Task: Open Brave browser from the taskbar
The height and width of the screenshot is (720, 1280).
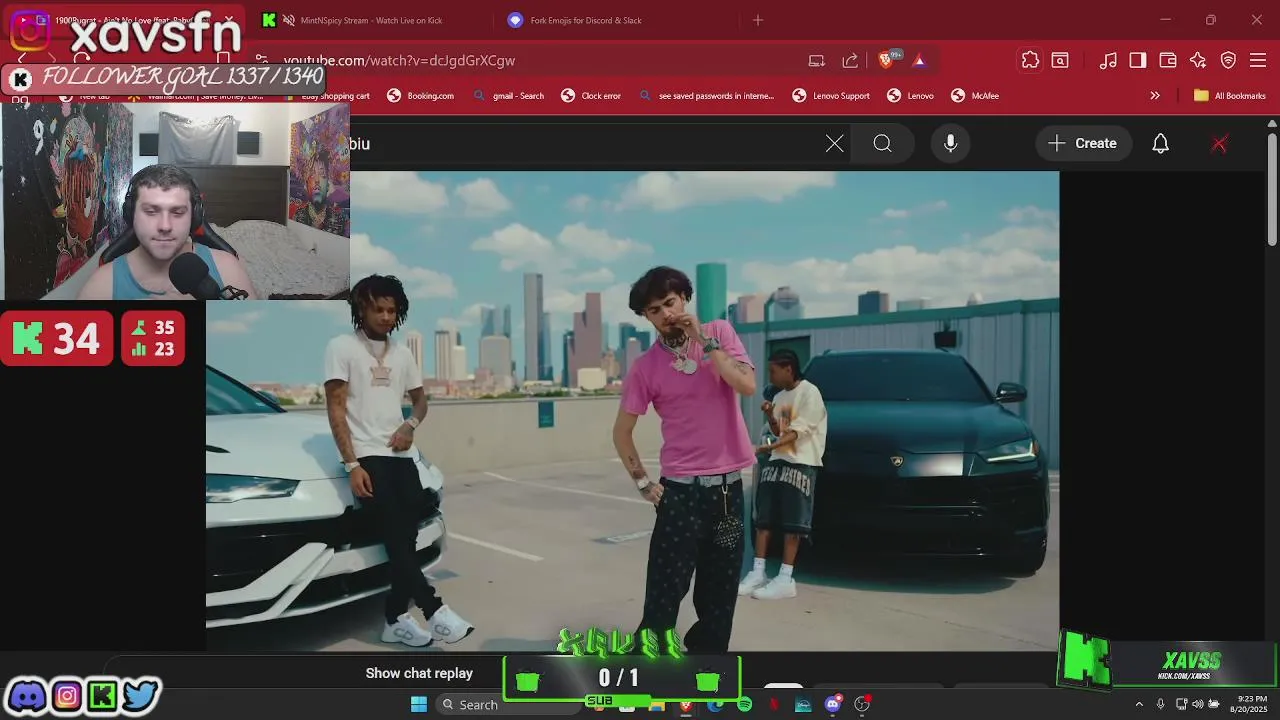Action: point(686,706)
